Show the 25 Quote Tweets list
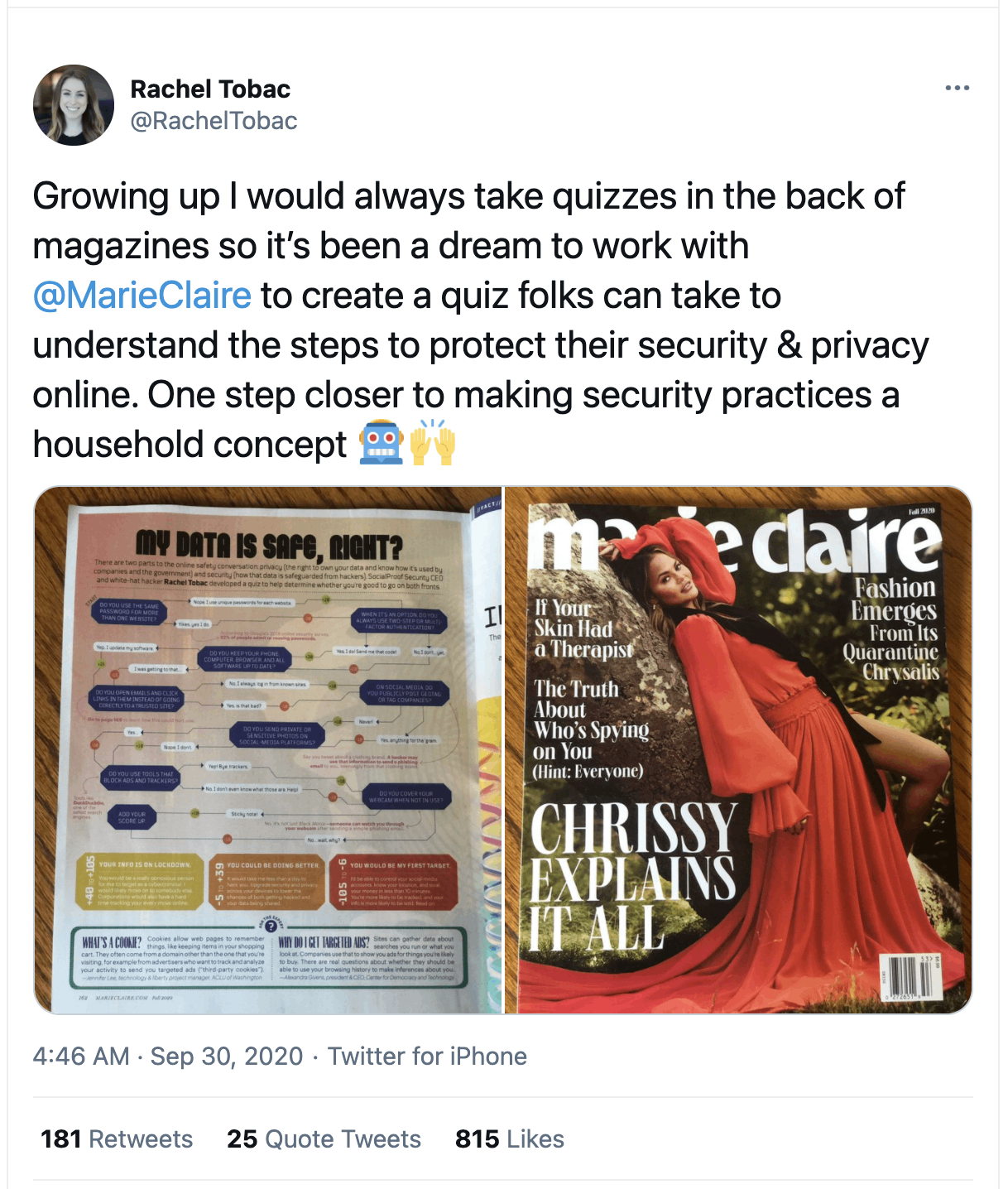Viewport: 1008px width, 1189px height. (x=324, y=1139)
